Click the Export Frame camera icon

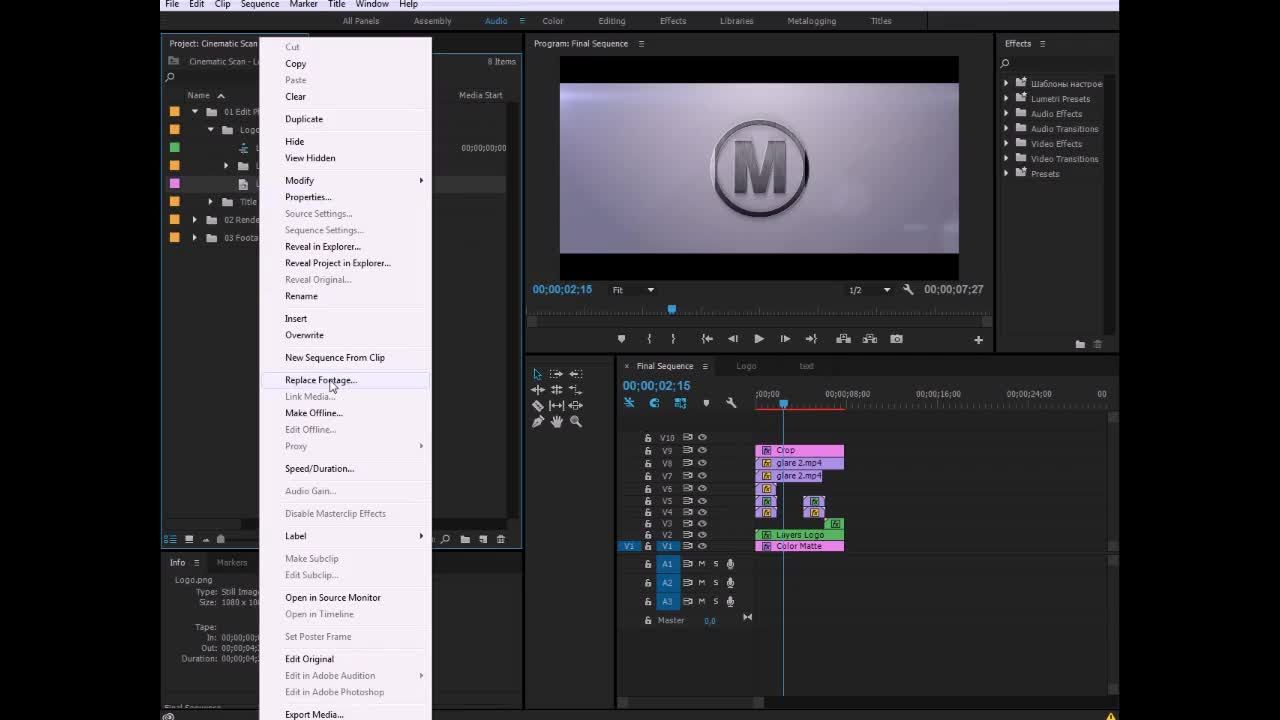coord(896,339)
